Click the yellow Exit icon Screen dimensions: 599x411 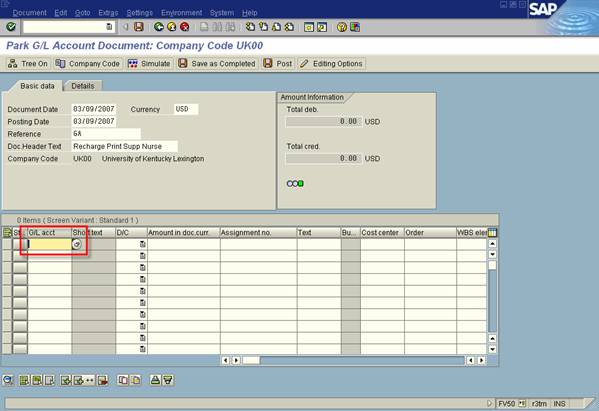click(172, 27)
